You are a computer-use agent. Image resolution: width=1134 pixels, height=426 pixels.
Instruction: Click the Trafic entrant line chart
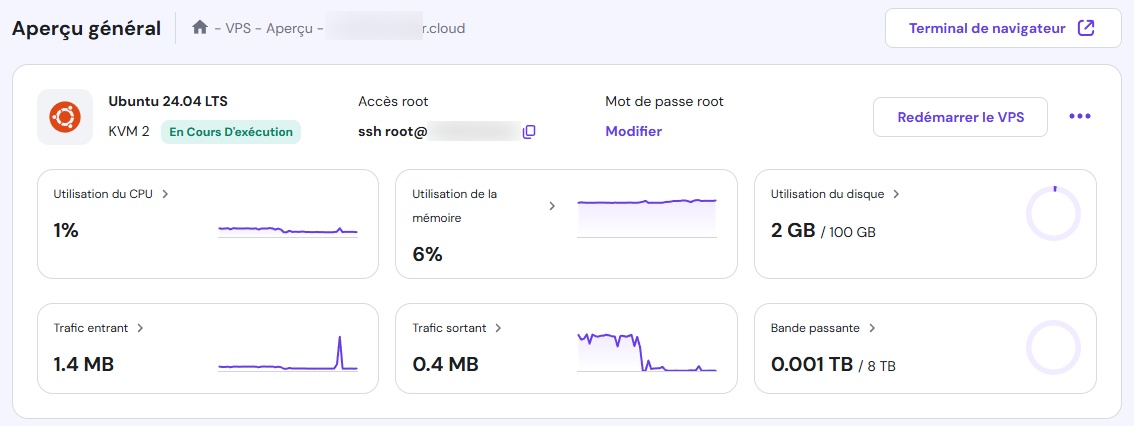[x=288, y=353]
